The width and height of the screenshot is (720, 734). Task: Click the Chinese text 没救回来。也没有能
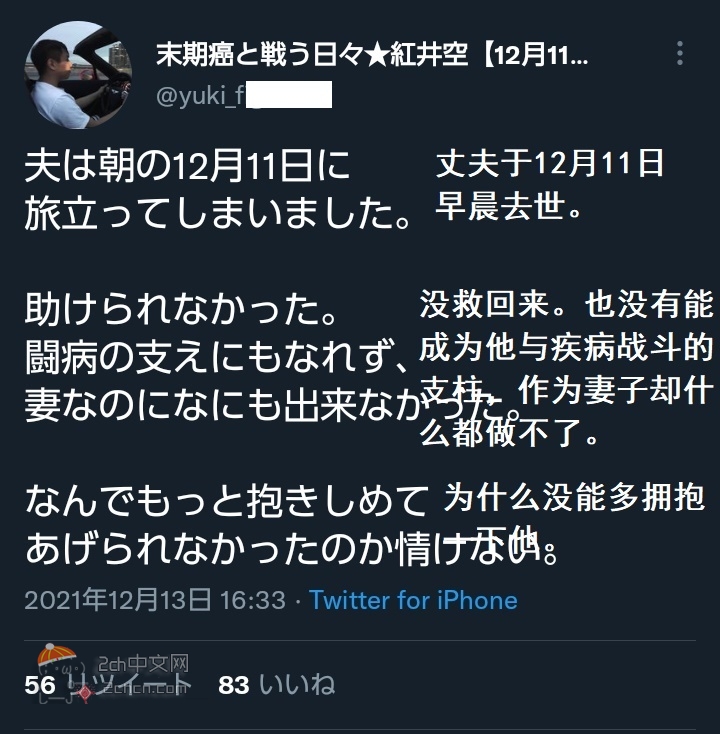click(x=566, y=304)
